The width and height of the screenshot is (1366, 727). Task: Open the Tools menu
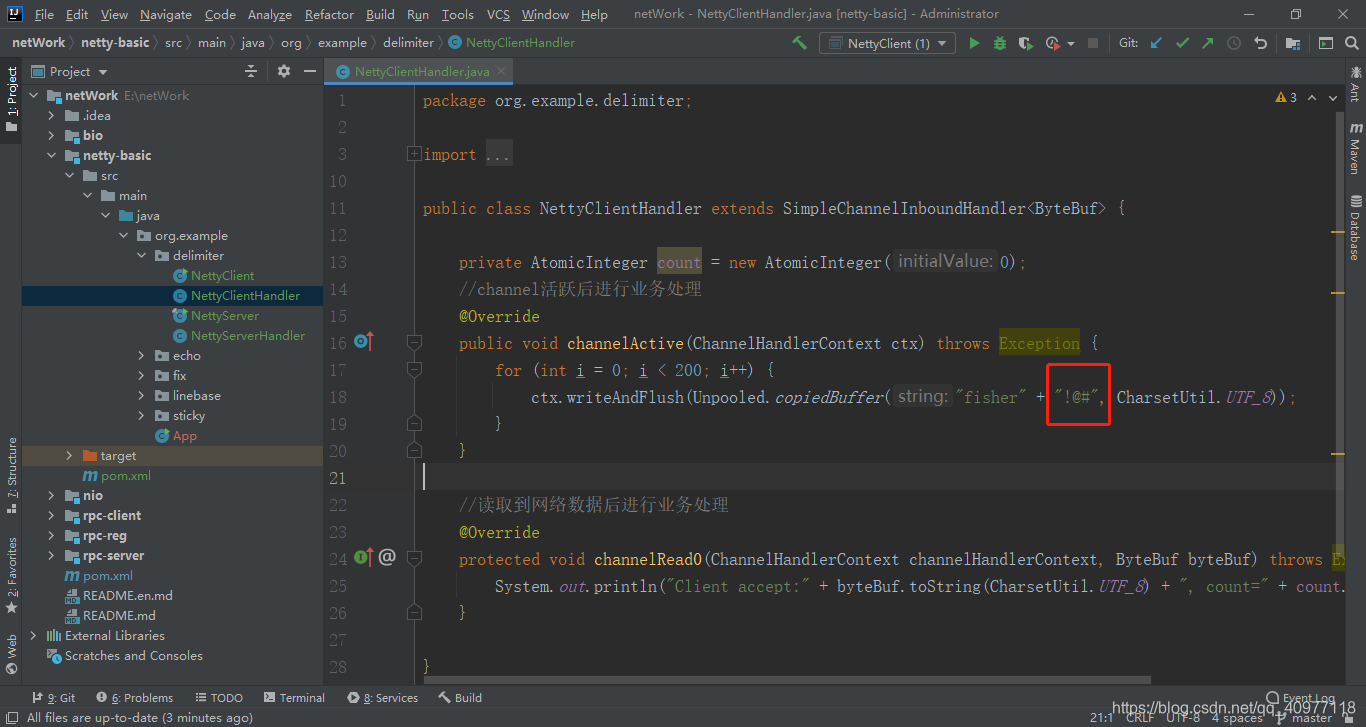[x=458, y=14]
